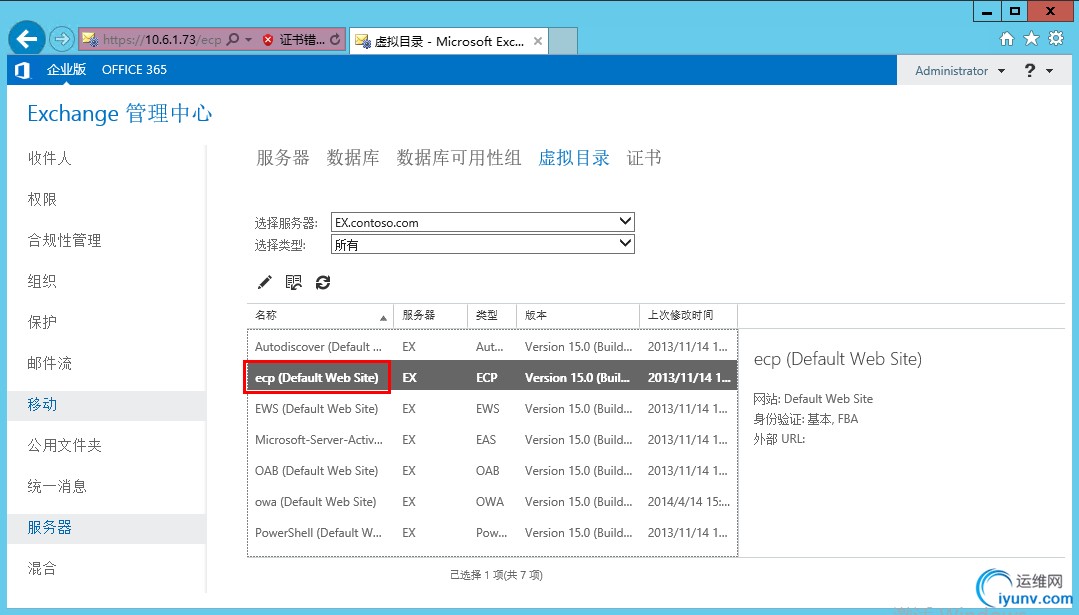Image resolution: width=1079 pixels, height=615 pixels.
Task: Click 证书错... certificate error label
Action: click(x=301, y=40)
